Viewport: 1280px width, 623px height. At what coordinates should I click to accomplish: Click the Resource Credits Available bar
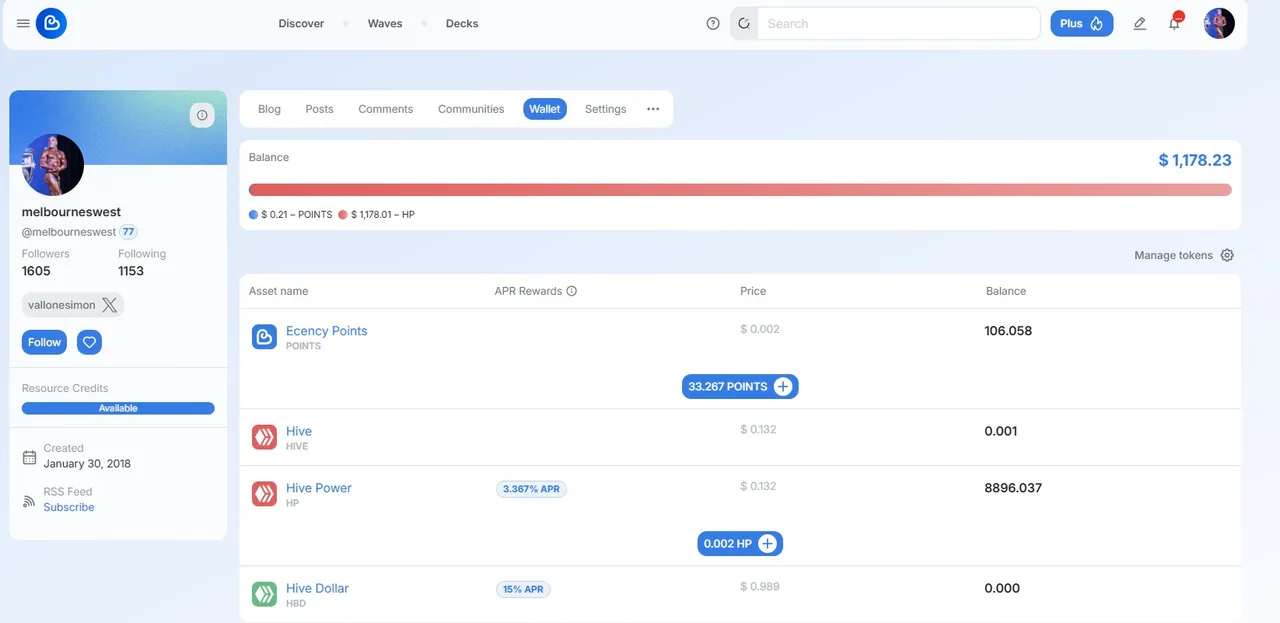(118, 408)
